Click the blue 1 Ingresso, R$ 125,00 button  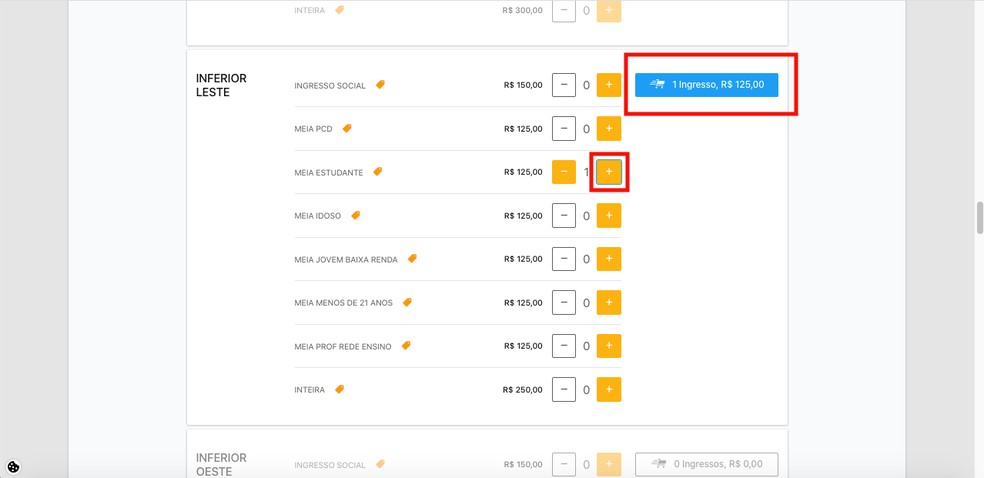pos(707,85)
